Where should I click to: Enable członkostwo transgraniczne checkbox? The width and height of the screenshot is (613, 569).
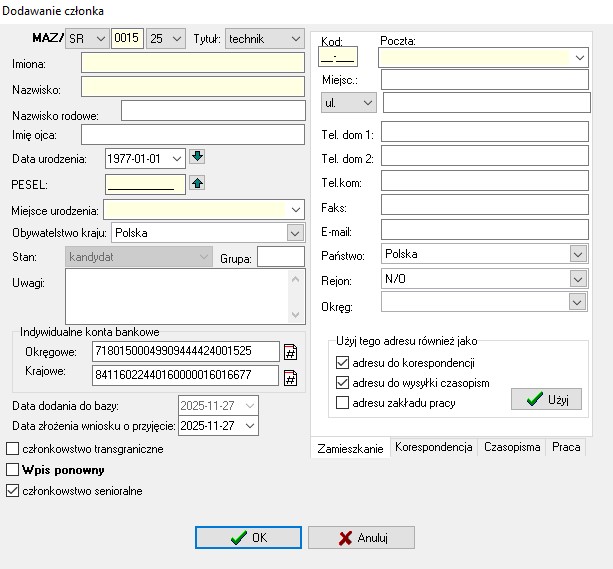(x=13, y=449)
